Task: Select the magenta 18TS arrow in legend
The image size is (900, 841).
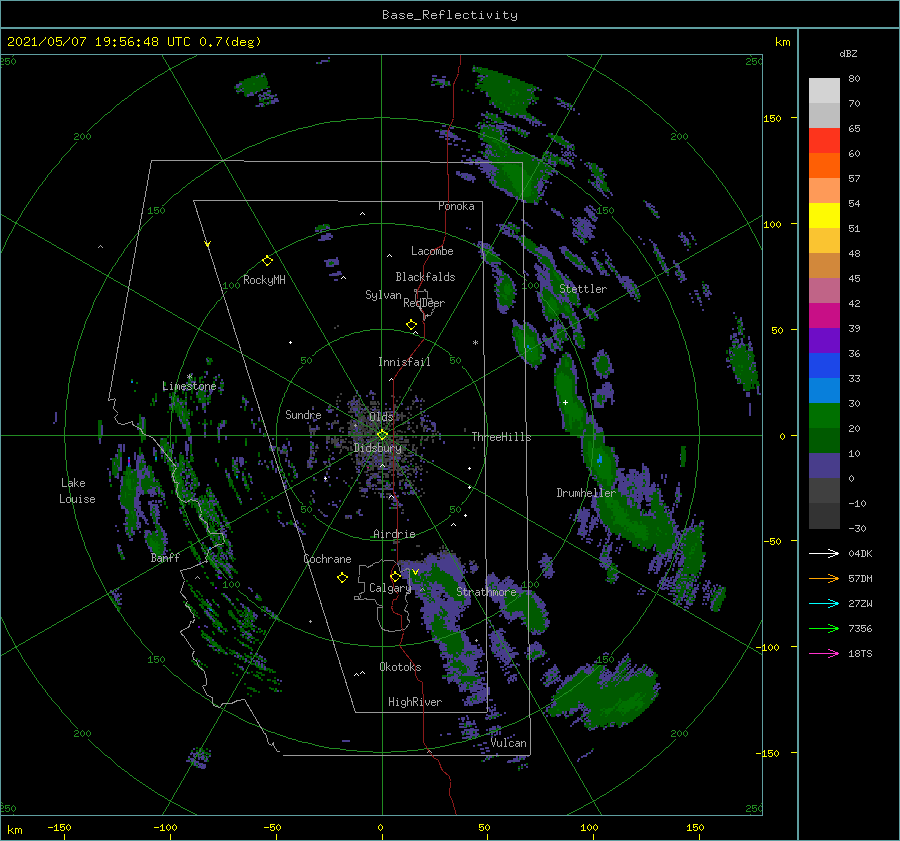Action: click(x=824, y=653)
